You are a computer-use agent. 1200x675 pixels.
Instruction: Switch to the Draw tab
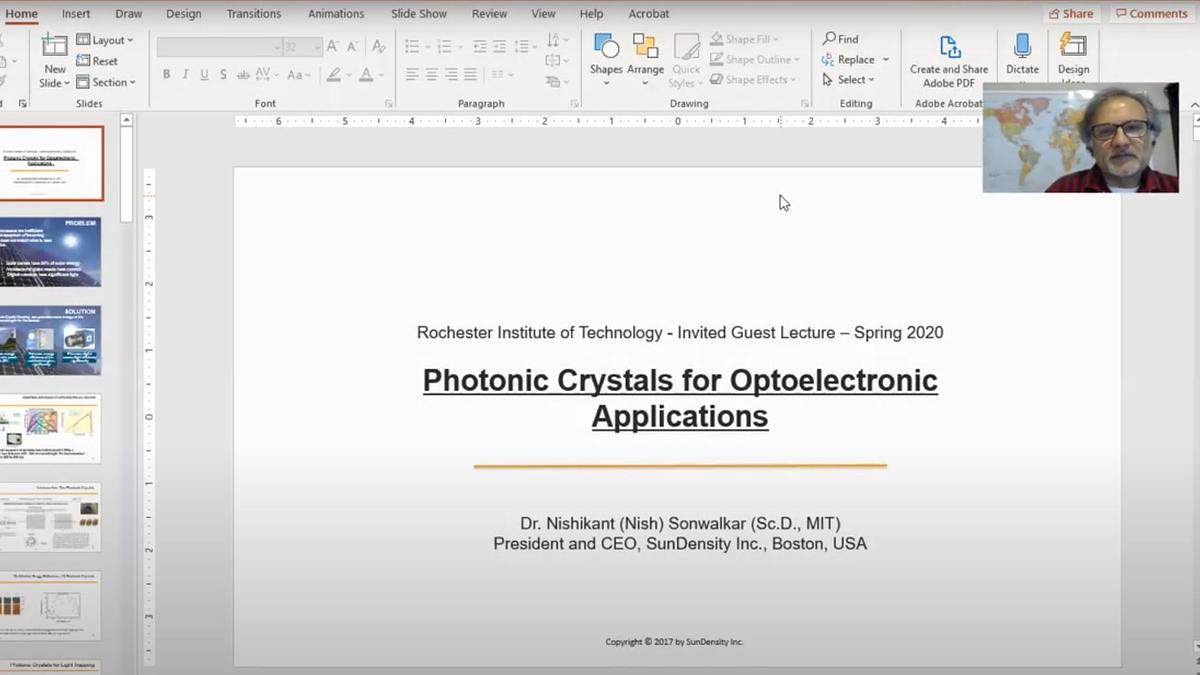click(128, 14)
